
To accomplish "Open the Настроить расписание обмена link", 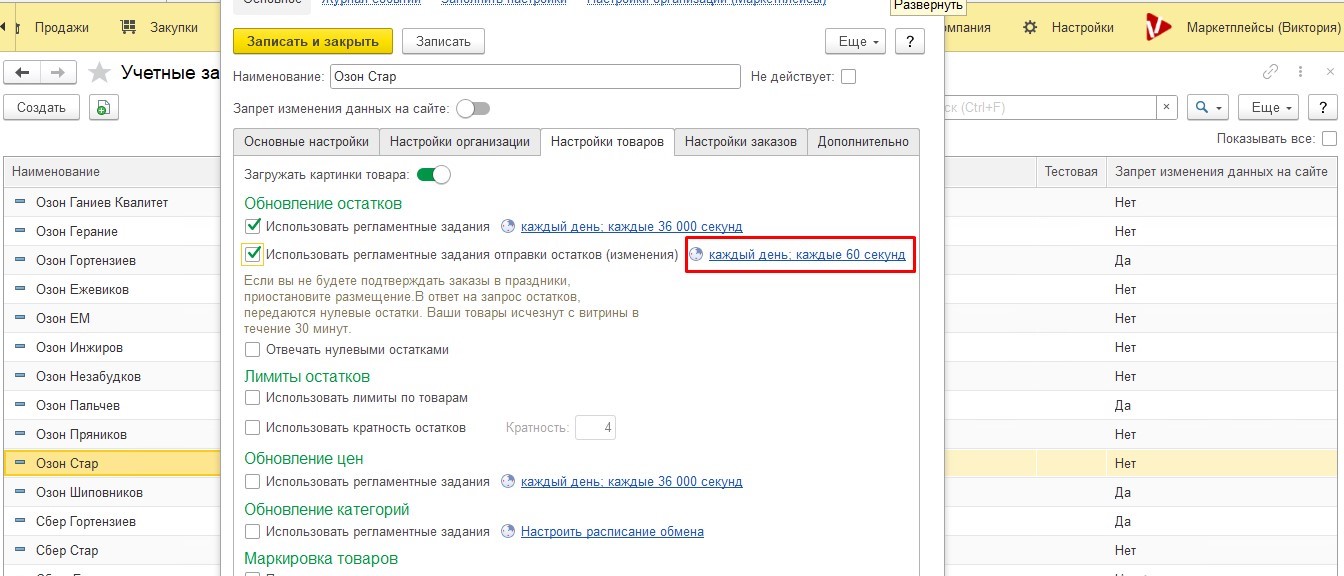I will 612,531.
